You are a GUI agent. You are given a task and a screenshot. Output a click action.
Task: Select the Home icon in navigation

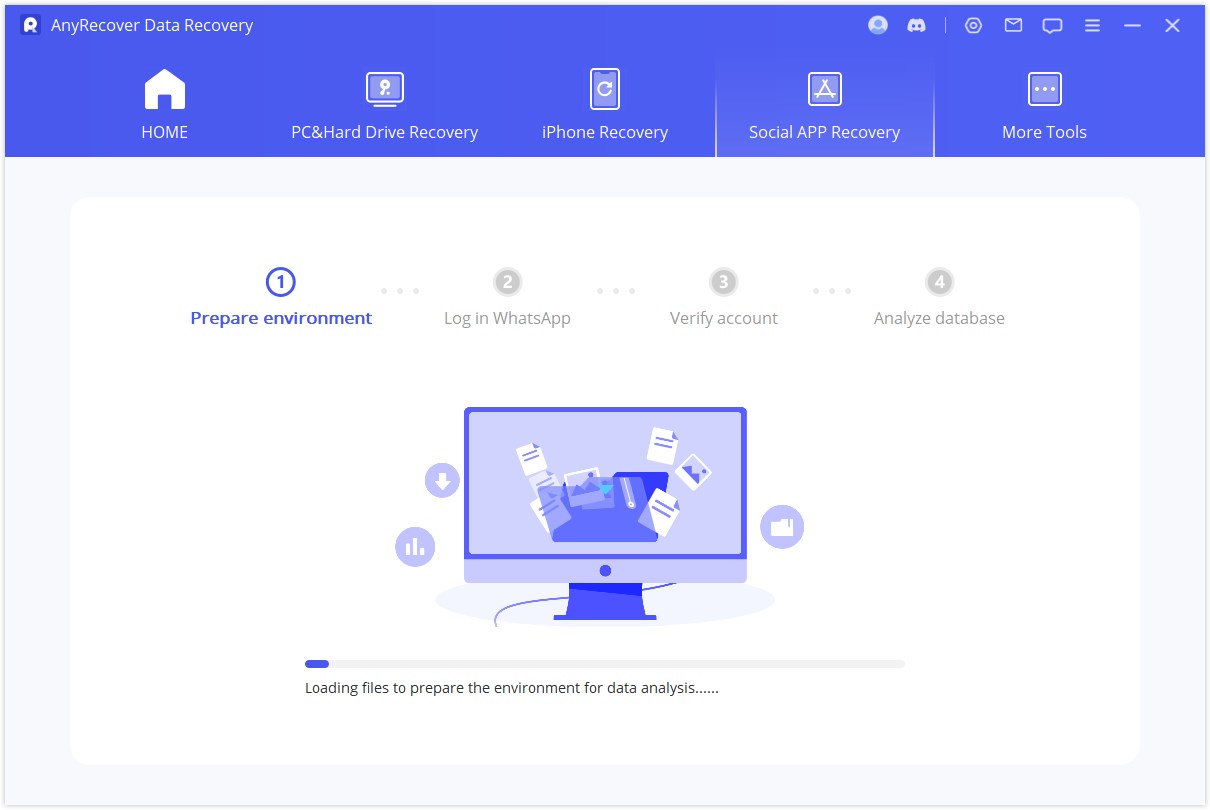coord(164,88)
